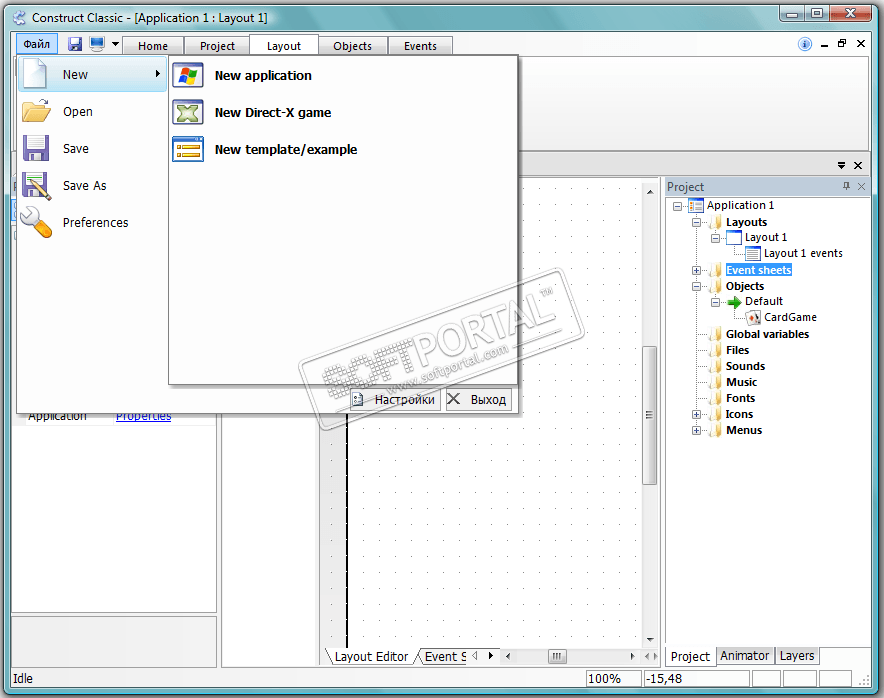
Task: Switch to the Events ribbon tab
Action: (x=420, y=46)
